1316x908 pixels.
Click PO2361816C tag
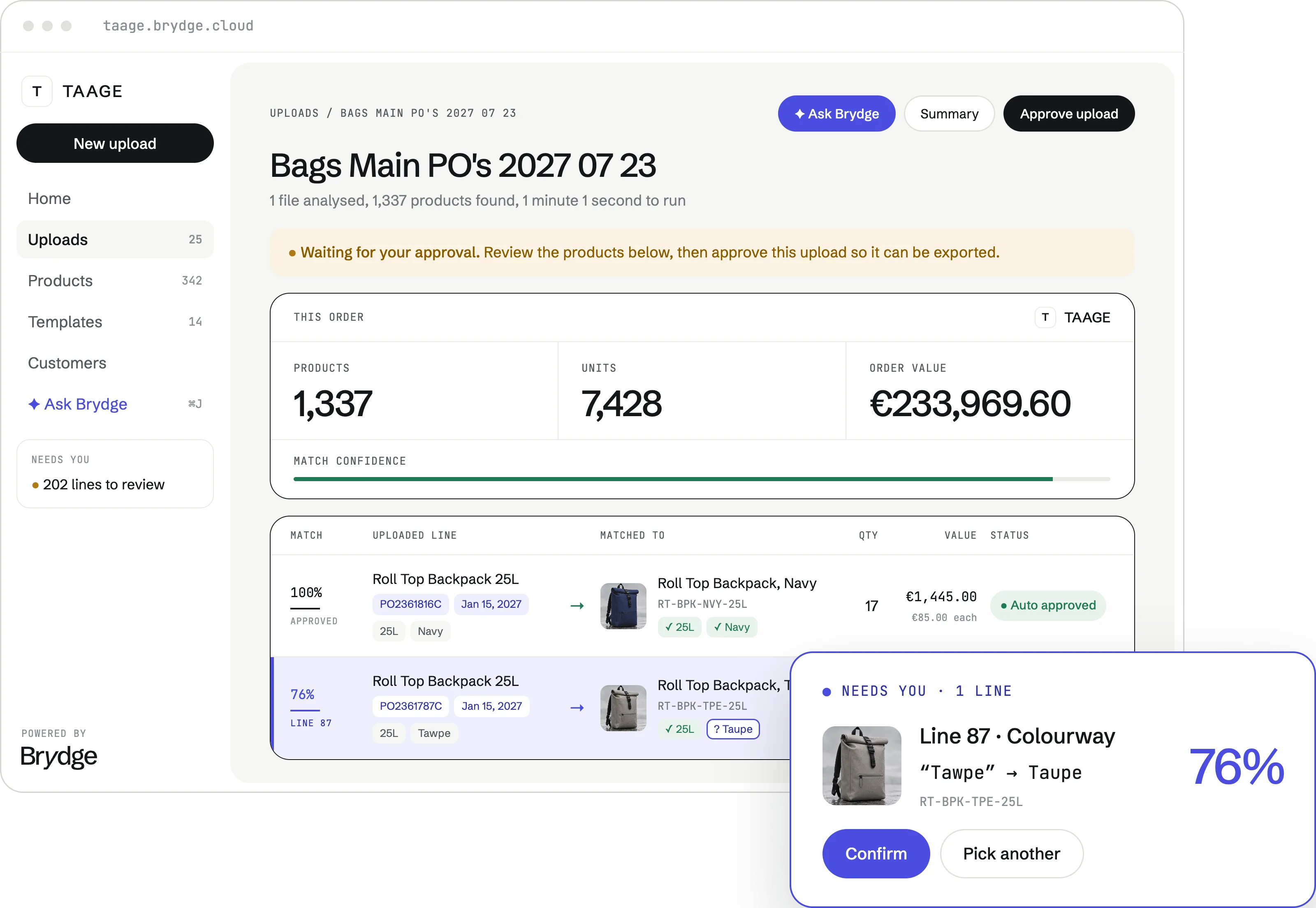pyautogui.click(x=410, y=604)
